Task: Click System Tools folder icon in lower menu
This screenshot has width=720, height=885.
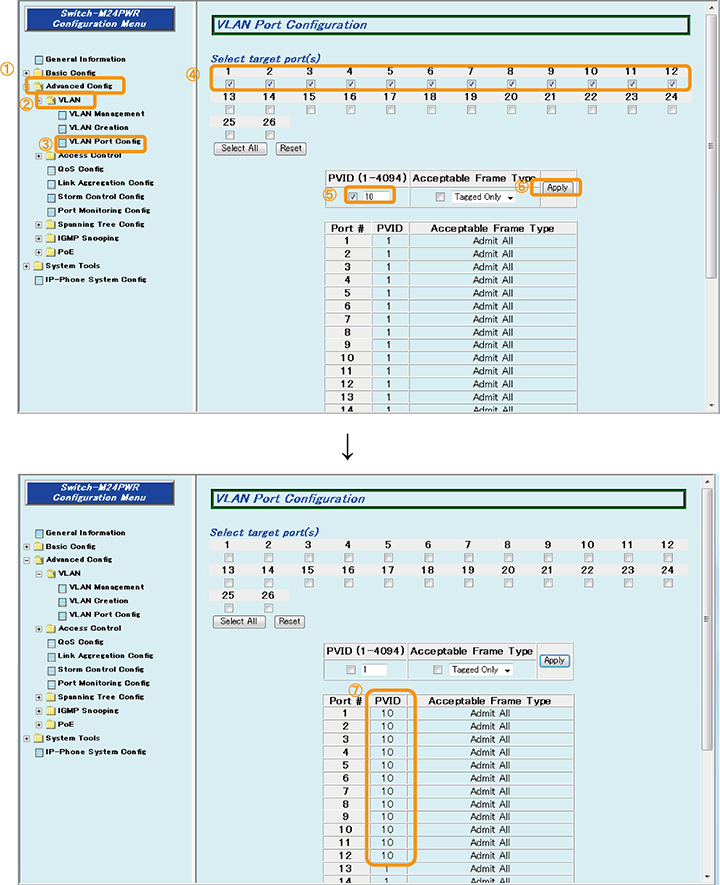Action: point(38,738)
